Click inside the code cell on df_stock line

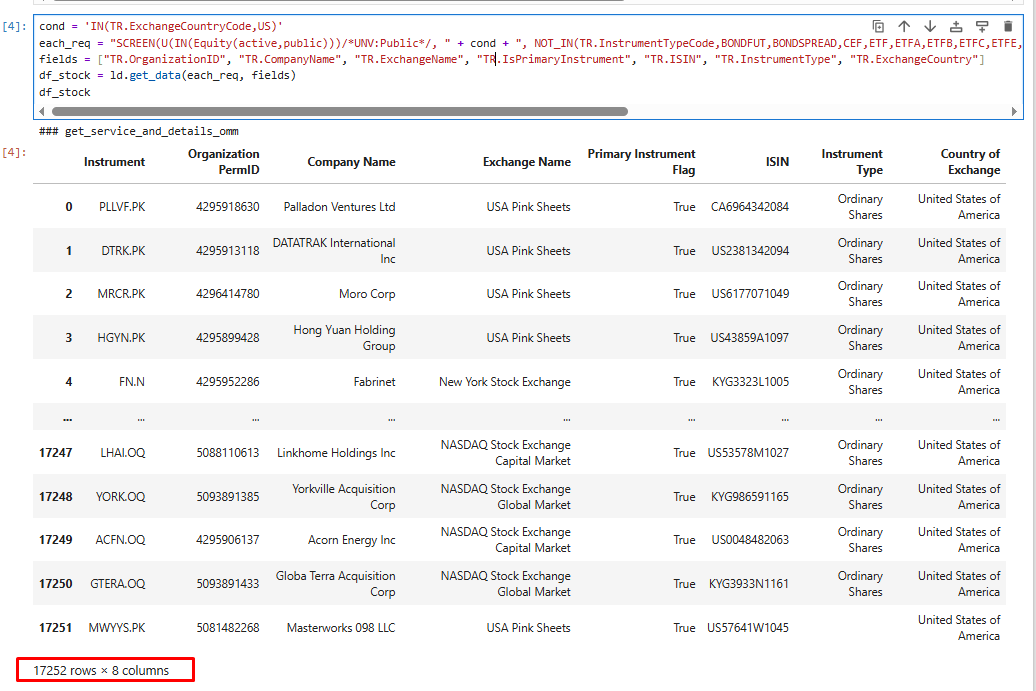coord(65,92)
